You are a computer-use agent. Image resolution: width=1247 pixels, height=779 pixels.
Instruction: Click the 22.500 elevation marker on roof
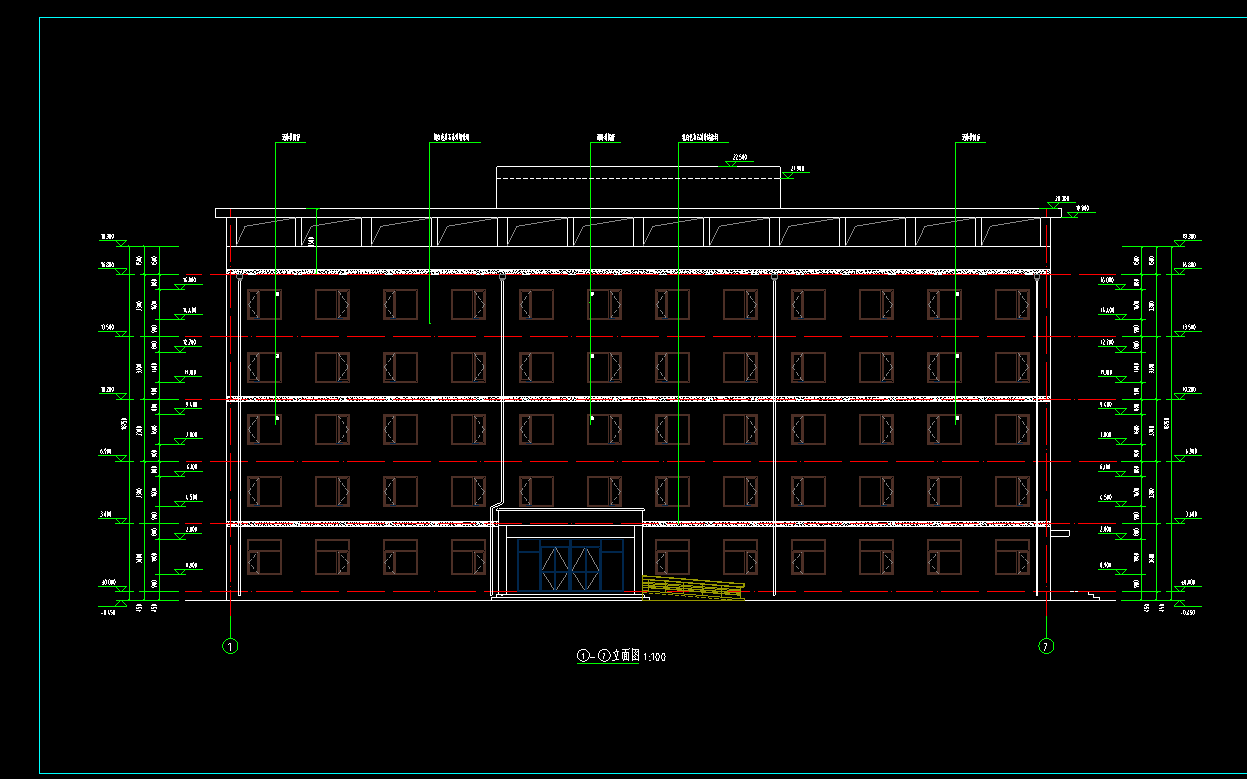pos(739,159)
